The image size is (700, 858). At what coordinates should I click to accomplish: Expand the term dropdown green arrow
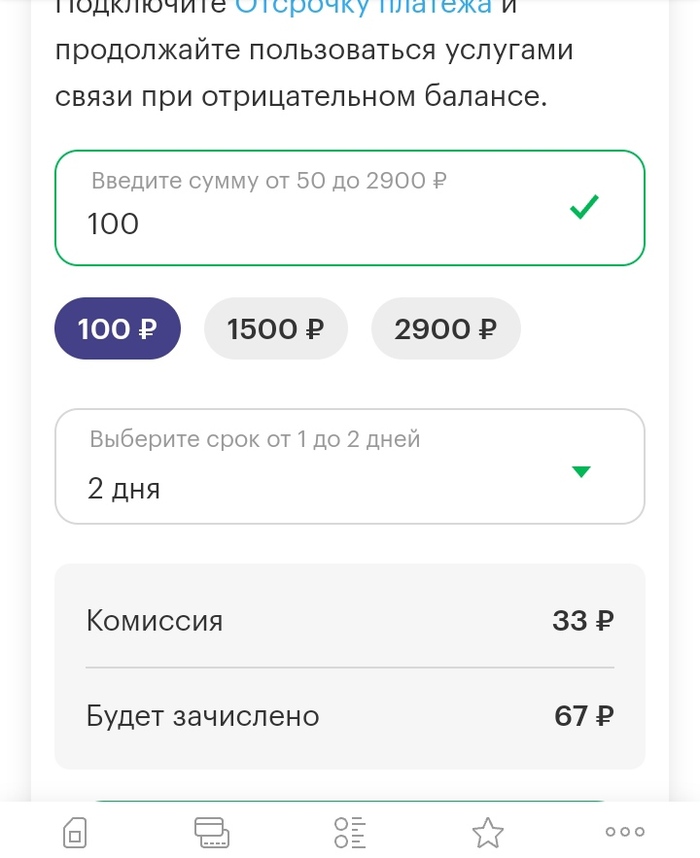pyautogui.click(x=581, y=472)
